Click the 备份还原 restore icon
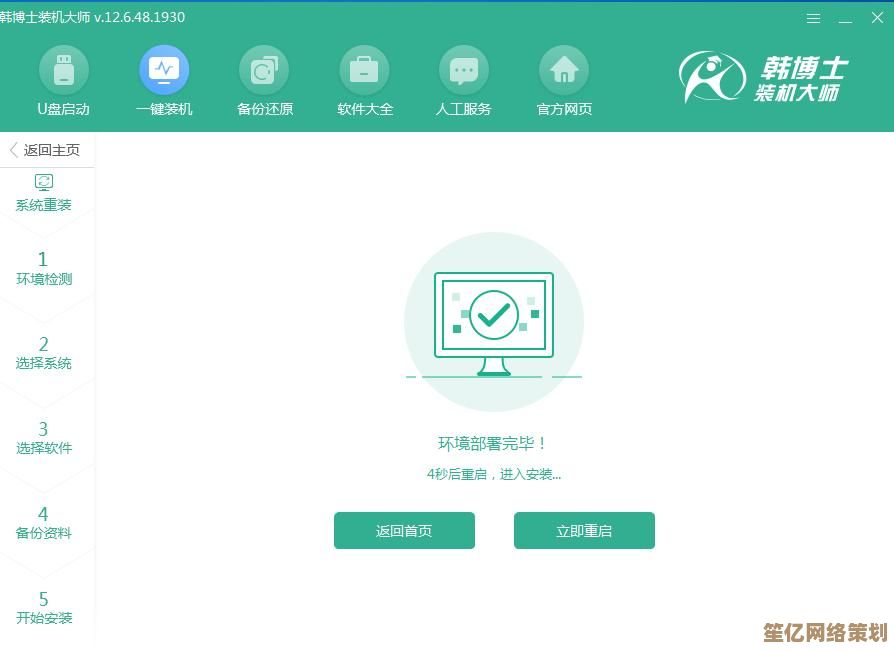The width and height of the screenshot is (894, 651). point(264,80)
